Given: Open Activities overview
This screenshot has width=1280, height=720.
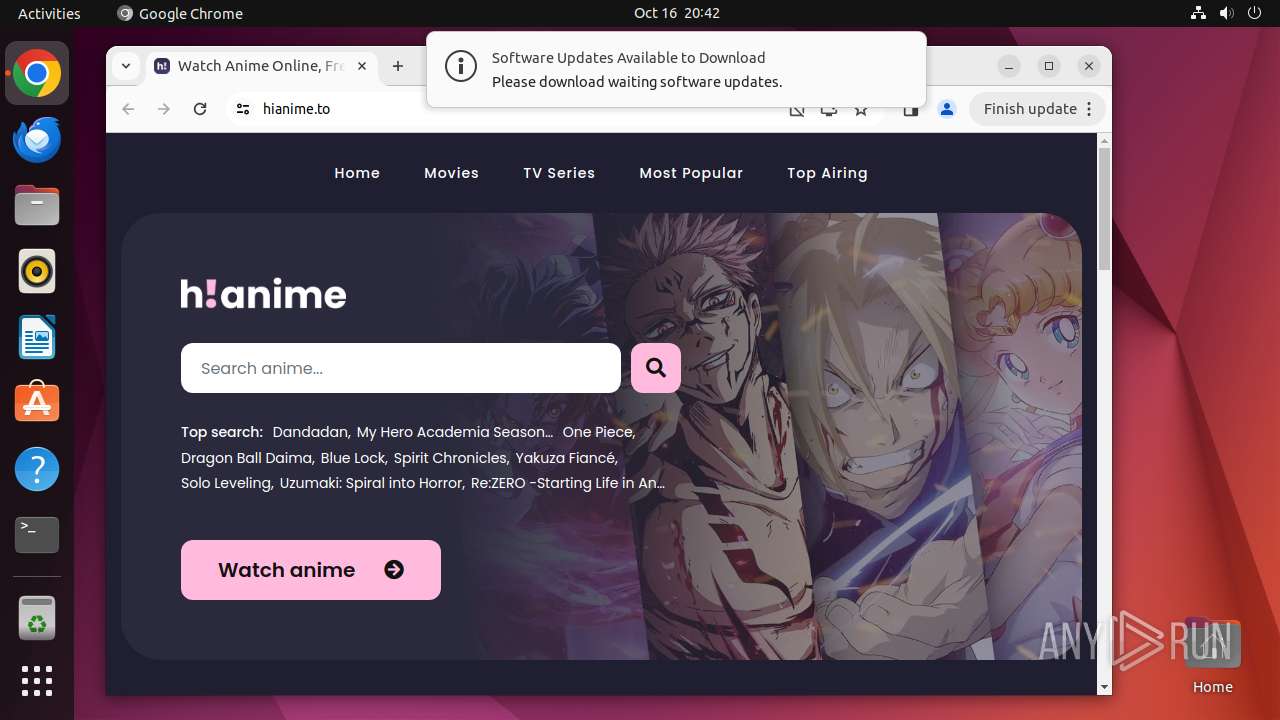Looking at the screenshot, I should (x=49, y=13).
